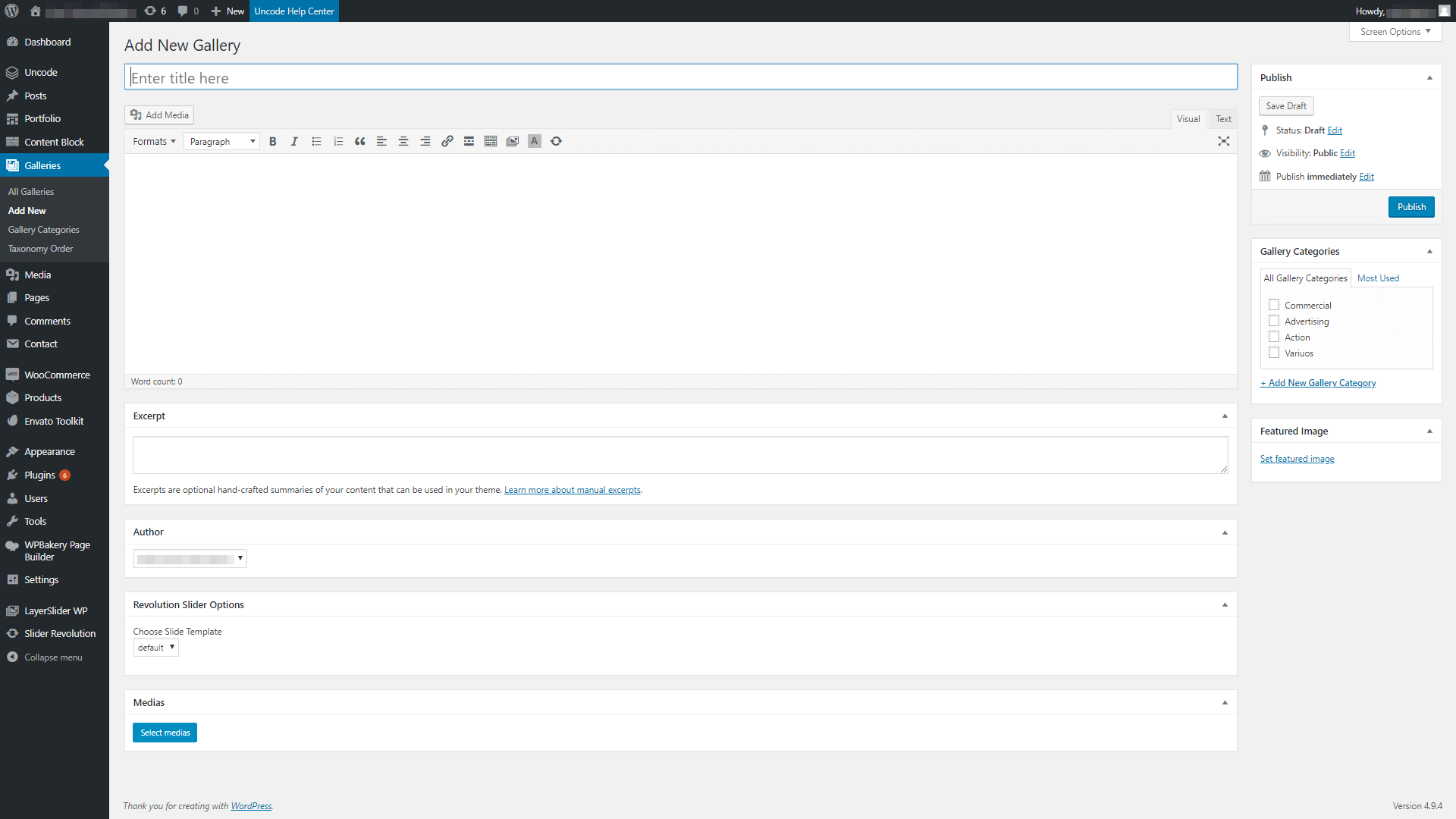
Task: Toggle italic formatting in editor toolbar
Action: point(294,141)
